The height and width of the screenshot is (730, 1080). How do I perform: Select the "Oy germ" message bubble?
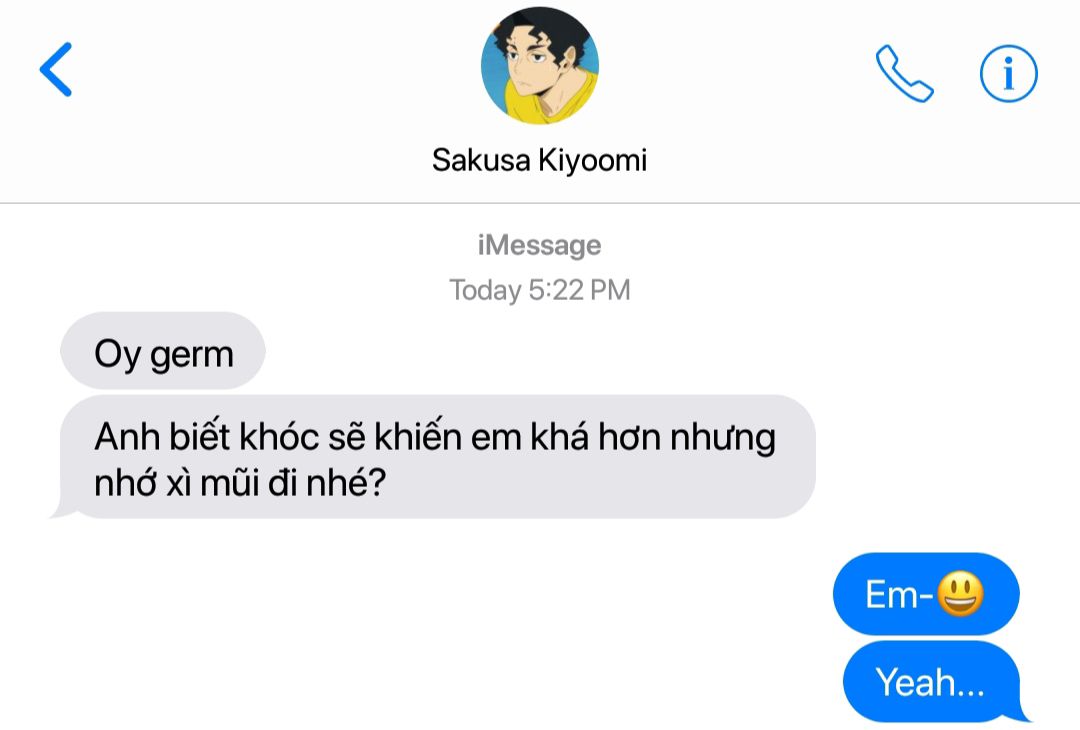163,351
